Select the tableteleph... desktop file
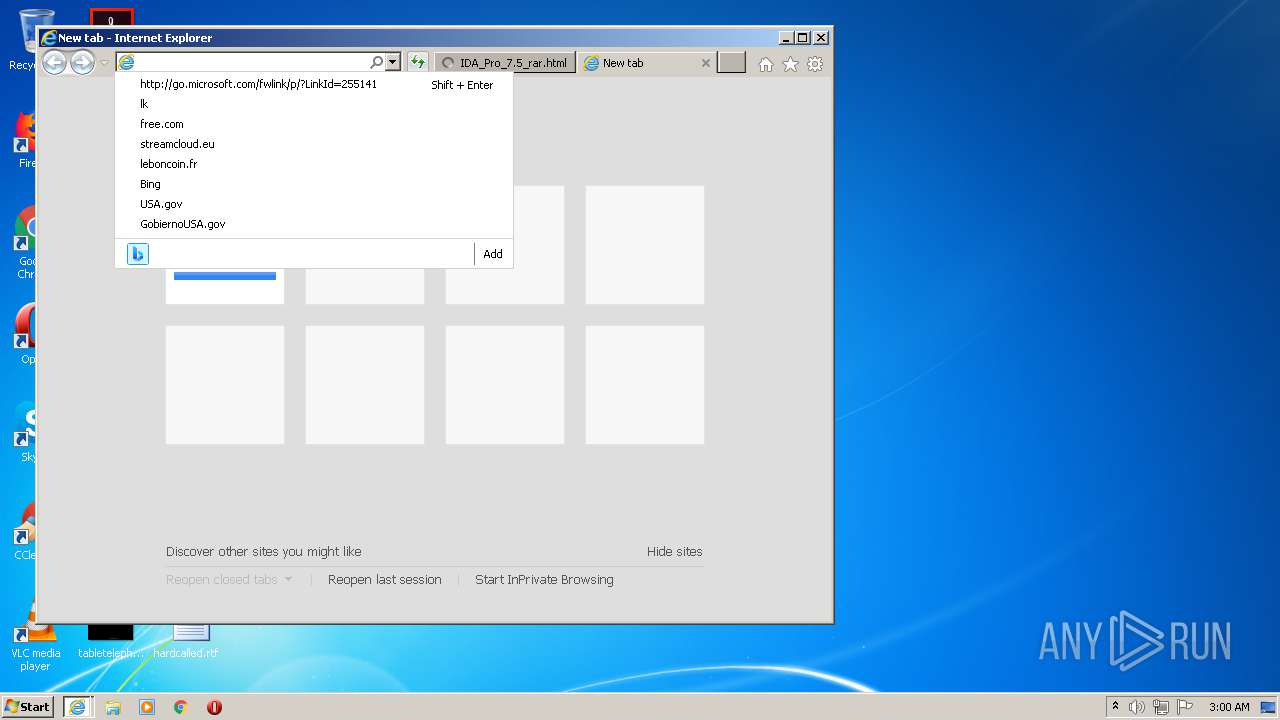This screenshot has width=1280, height=720. coord(110,640)
